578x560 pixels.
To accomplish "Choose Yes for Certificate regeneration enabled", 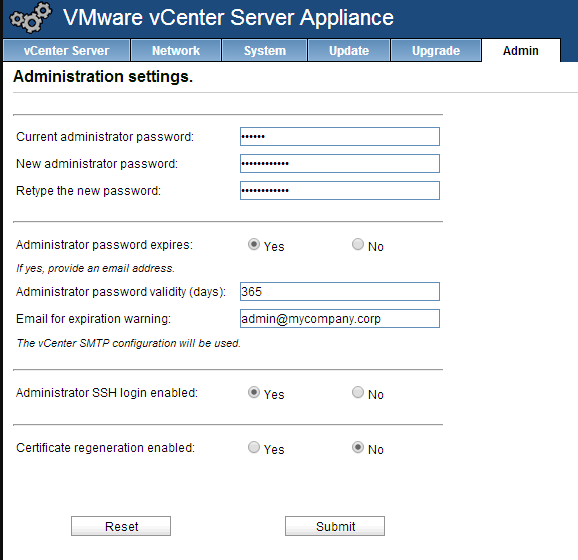I will click(x=254, y=447).
